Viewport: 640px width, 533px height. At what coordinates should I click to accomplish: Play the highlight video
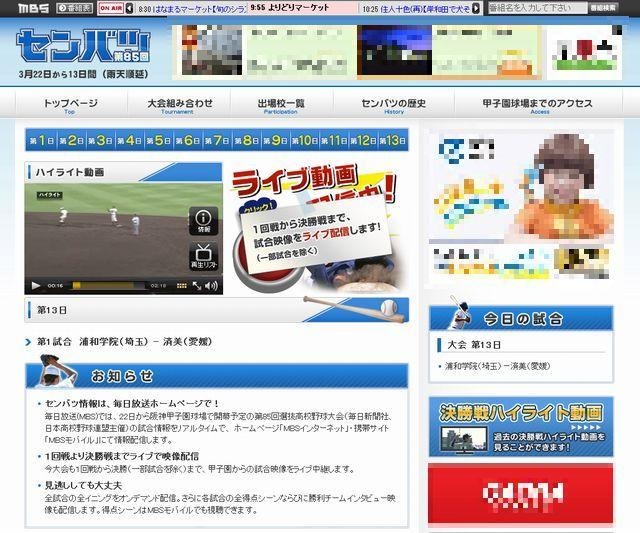pos(37,286)
